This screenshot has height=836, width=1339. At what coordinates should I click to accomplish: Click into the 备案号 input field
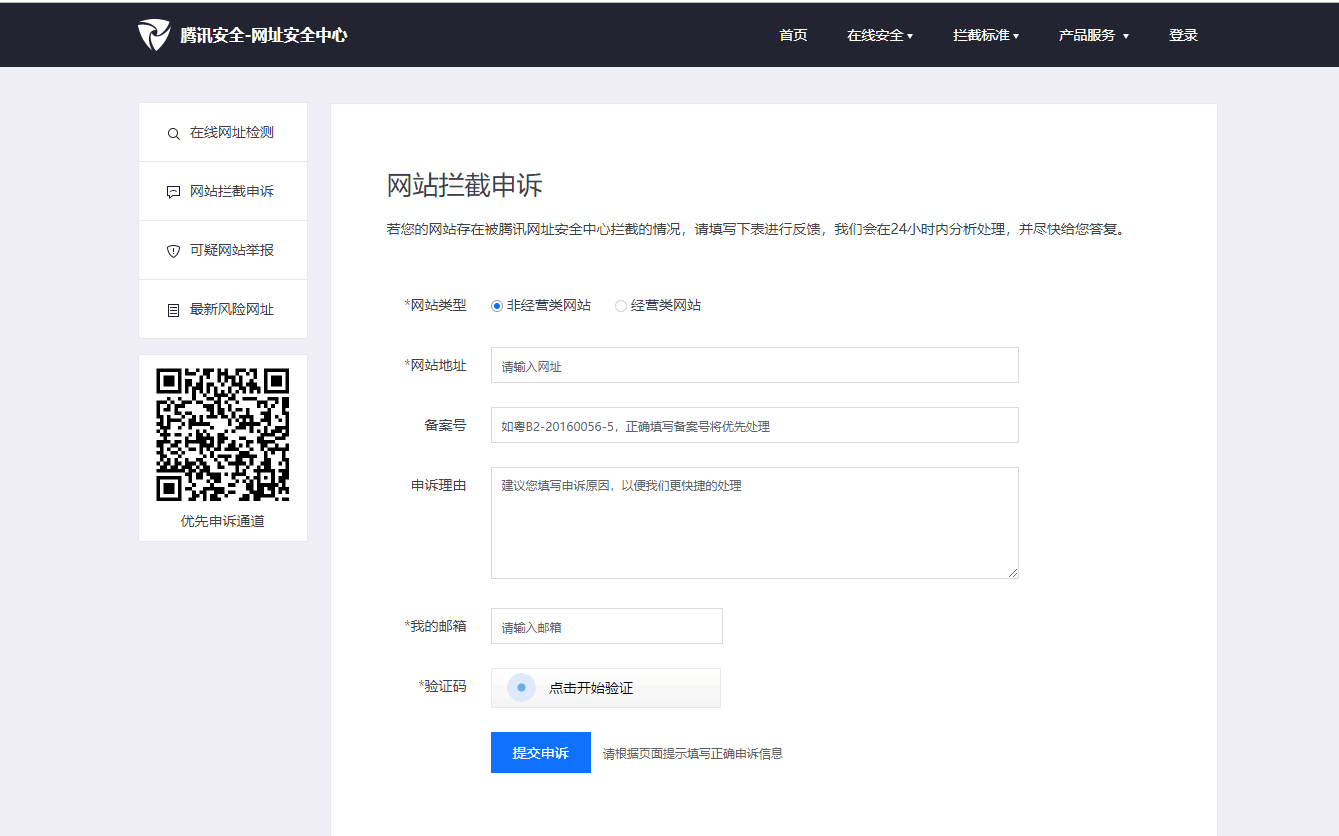[x=754, y=425]
